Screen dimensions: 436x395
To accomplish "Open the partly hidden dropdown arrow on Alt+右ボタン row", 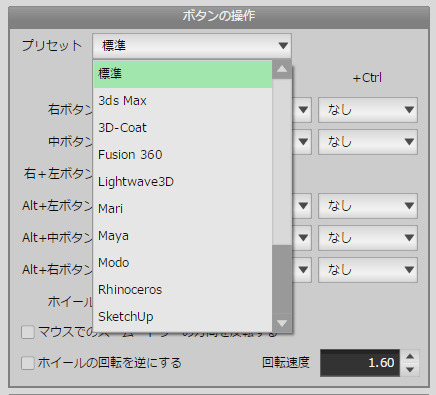I will [x=303, y=270].
